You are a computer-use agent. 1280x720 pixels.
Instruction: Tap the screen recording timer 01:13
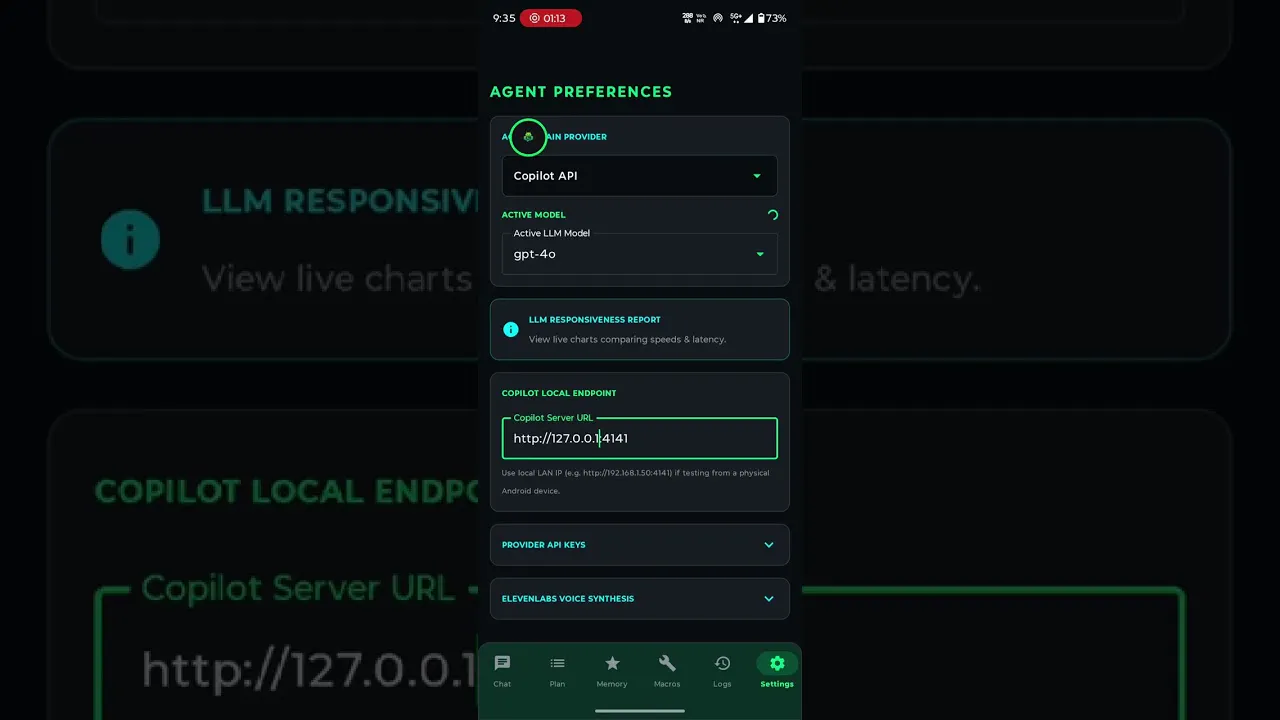pos(549,18)
